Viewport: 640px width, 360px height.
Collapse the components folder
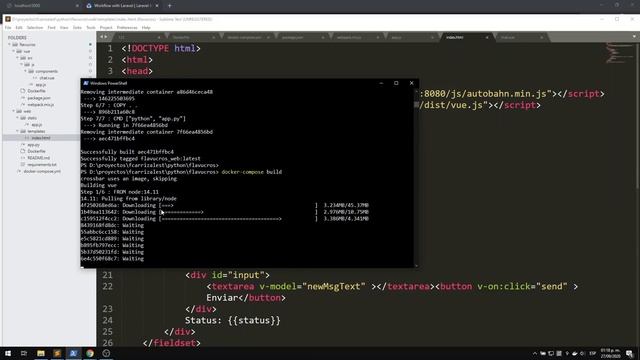[26, 71]
